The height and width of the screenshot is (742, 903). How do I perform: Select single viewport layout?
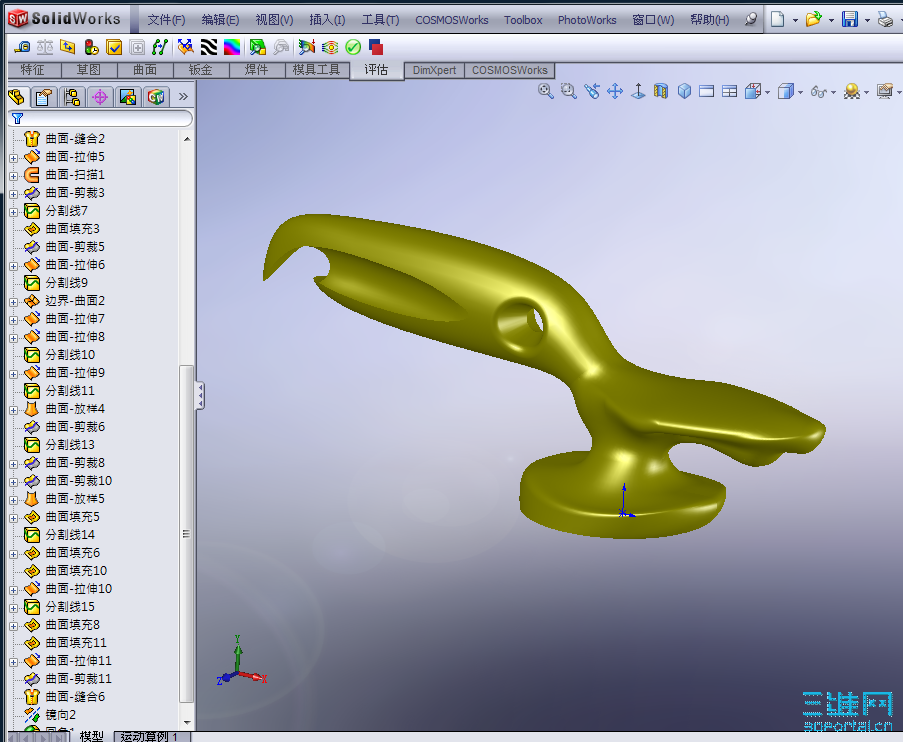(x=707, y=91)
